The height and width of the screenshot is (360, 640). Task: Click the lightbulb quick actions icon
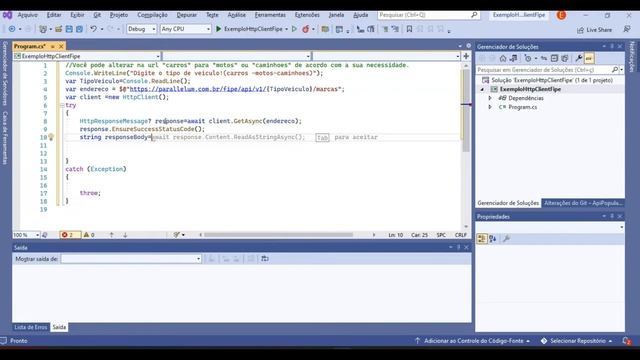[x=51, y=137]
